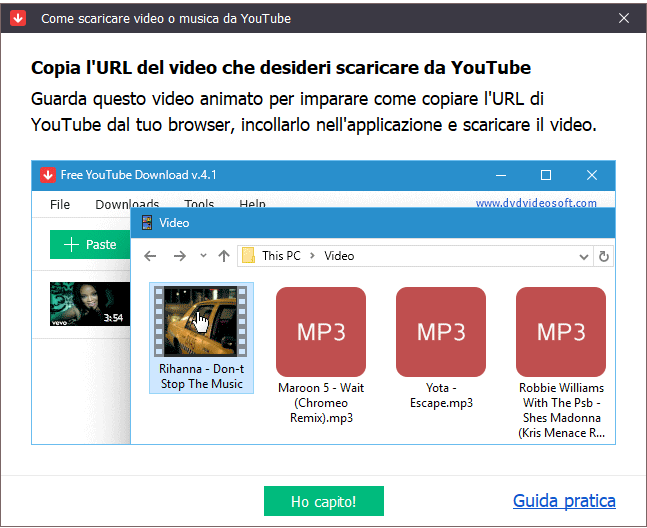
Task: Open the File menu in Free YouTube Download
Action: click(60, 204)
